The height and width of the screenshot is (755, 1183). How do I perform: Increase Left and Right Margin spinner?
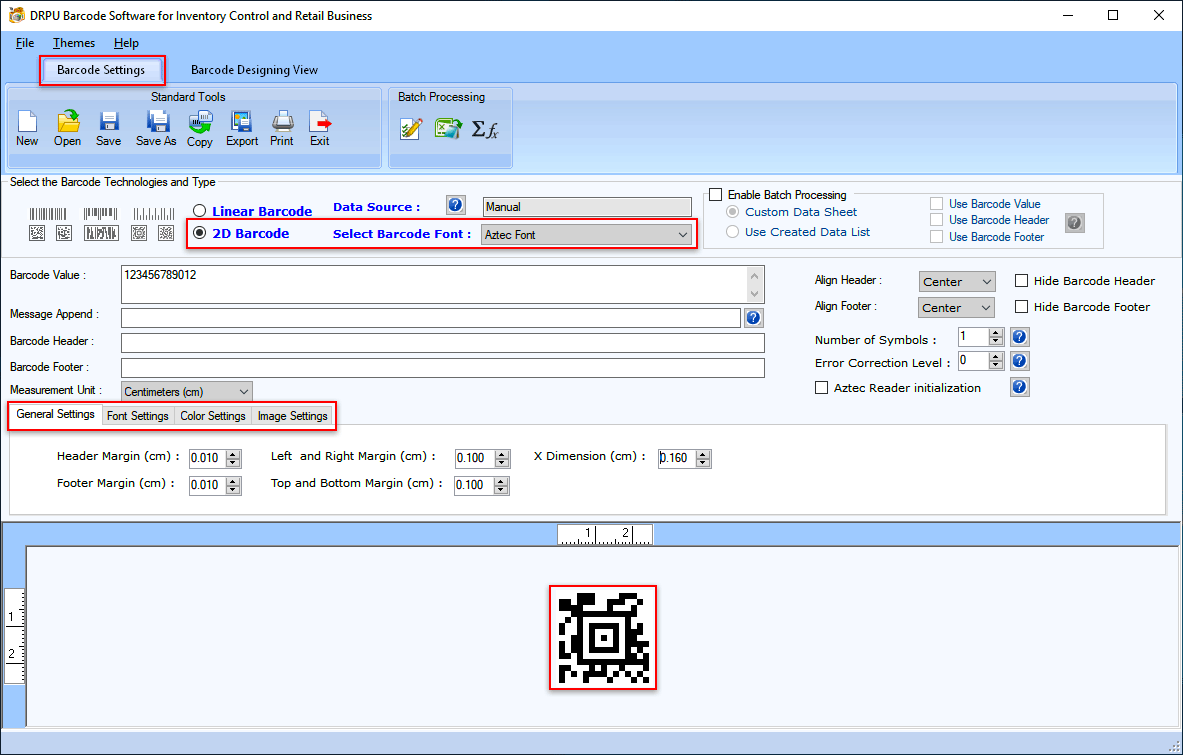(502, 454)
